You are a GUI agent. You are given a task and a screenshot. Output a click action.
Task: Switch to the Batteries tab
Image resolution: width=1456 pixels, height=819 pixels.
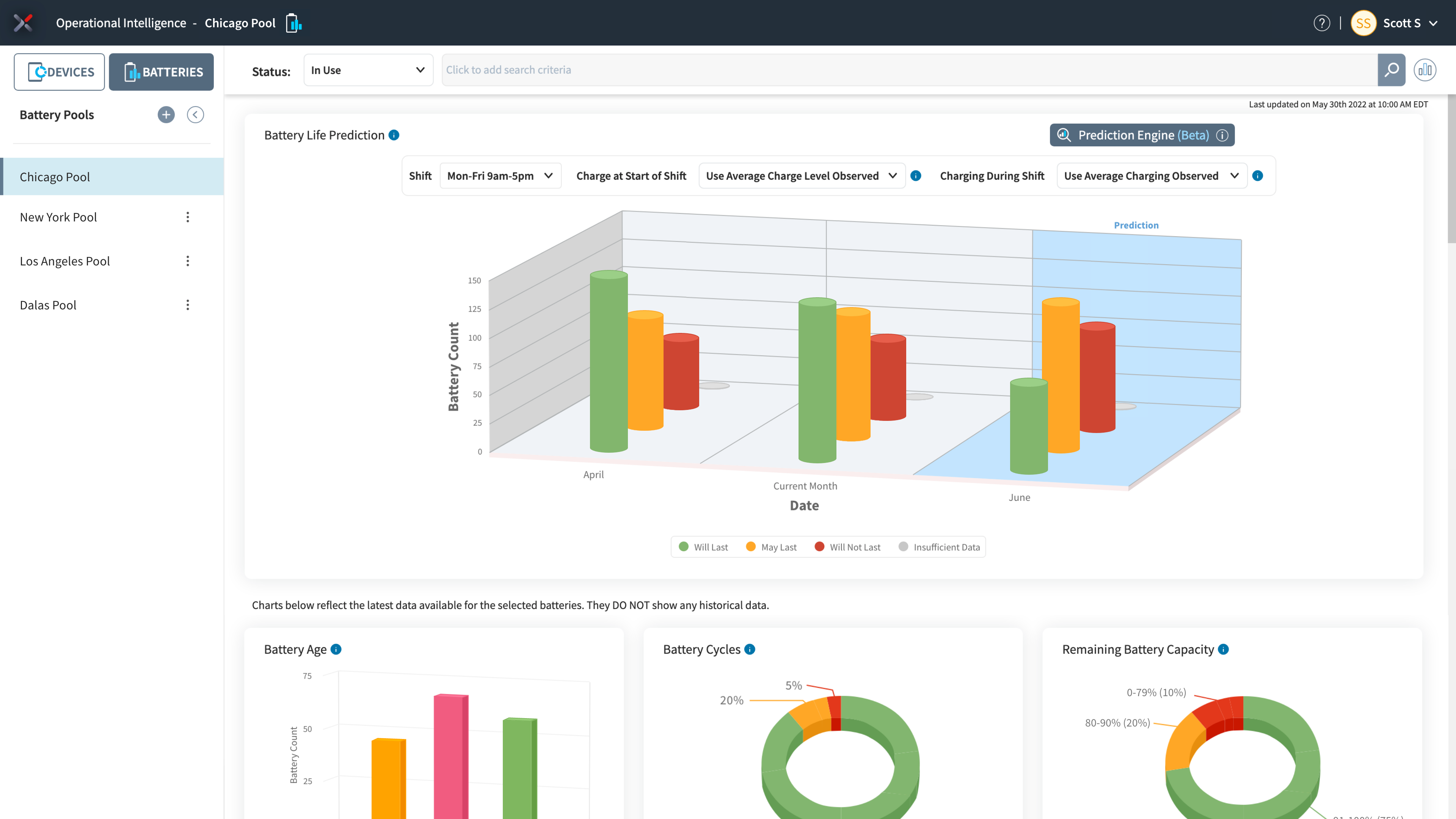161,72
